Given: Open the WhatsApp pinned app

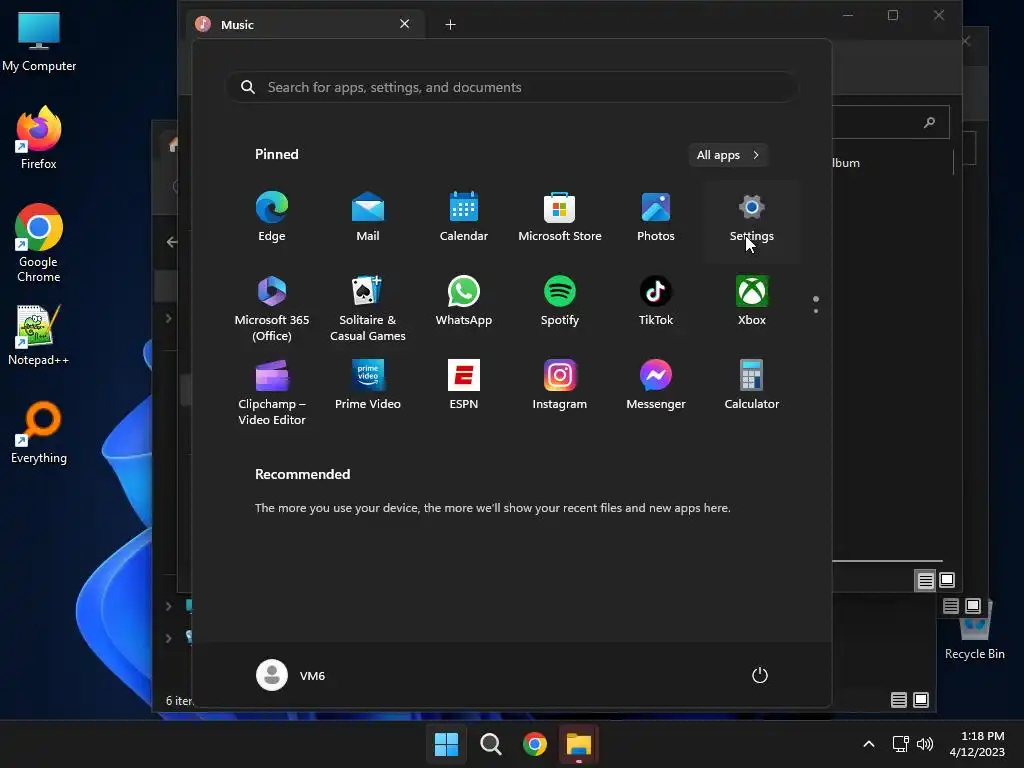Looking at the screenshot, I should [x=464, y=302].
